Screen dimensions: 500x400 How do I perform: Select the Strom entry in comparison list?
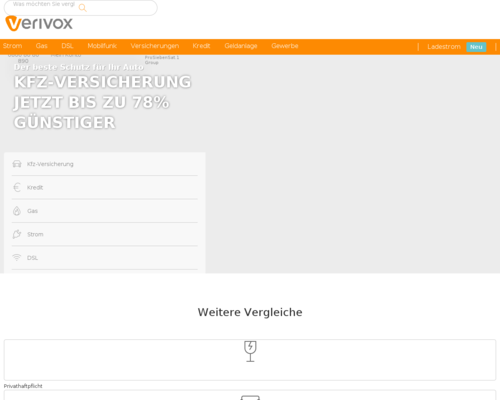tap(35, 234)
